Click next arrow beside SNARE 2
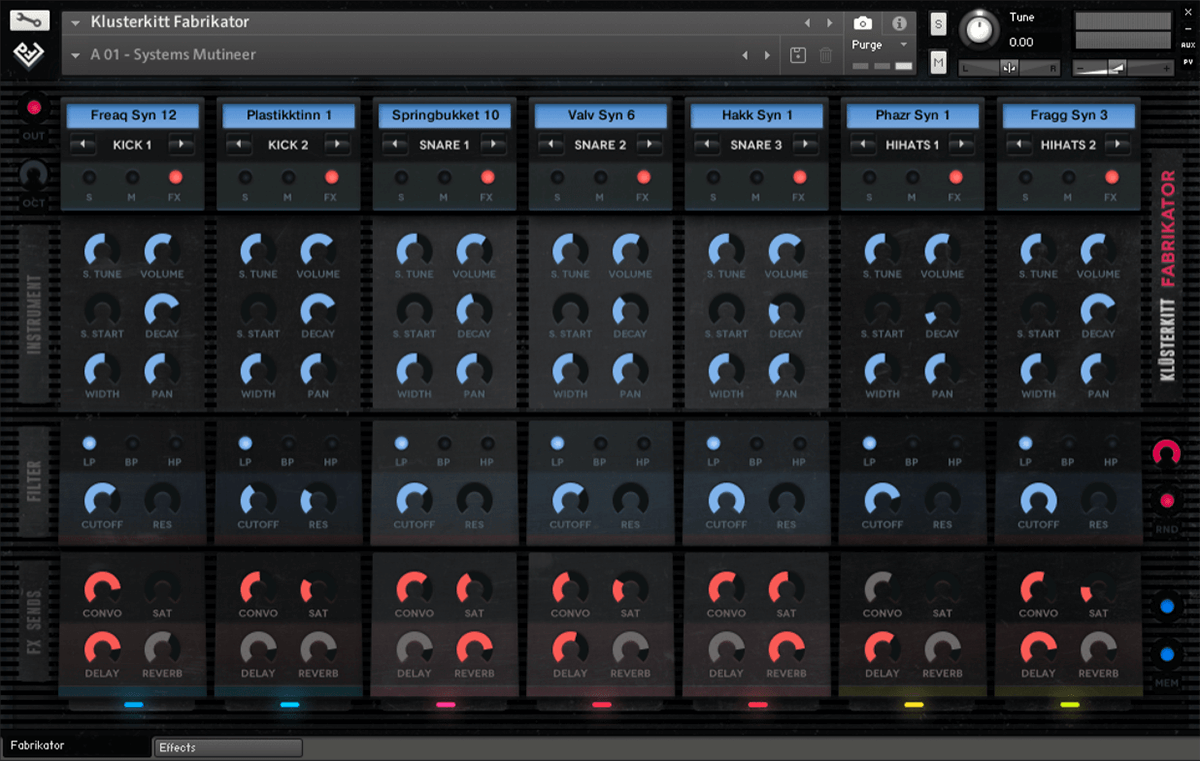The image size is (1200, 761). (x=648, y=145)
